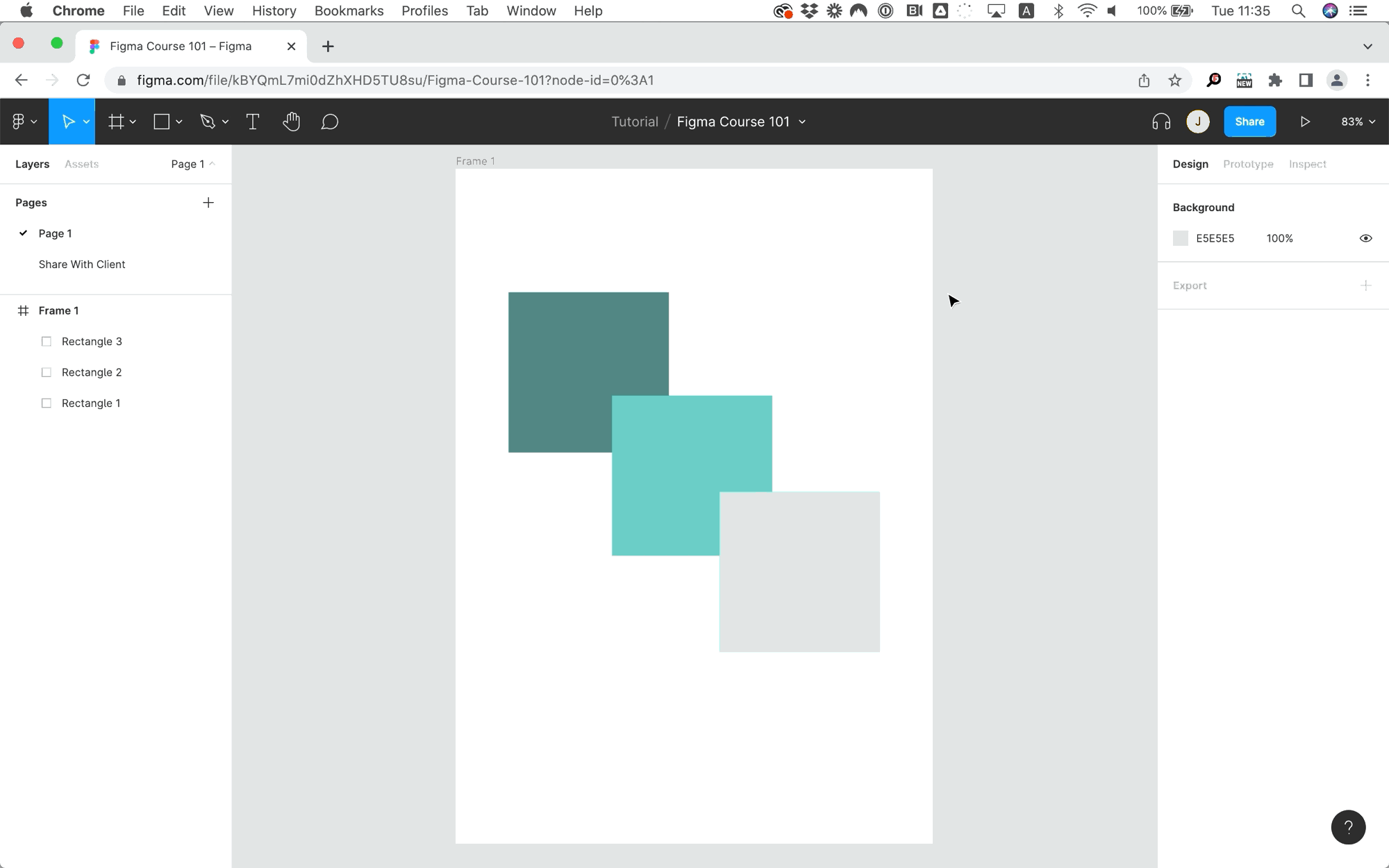The image size is (1389, 868).
Task: Go back in Chrome browser
Action: coord(22,81)
